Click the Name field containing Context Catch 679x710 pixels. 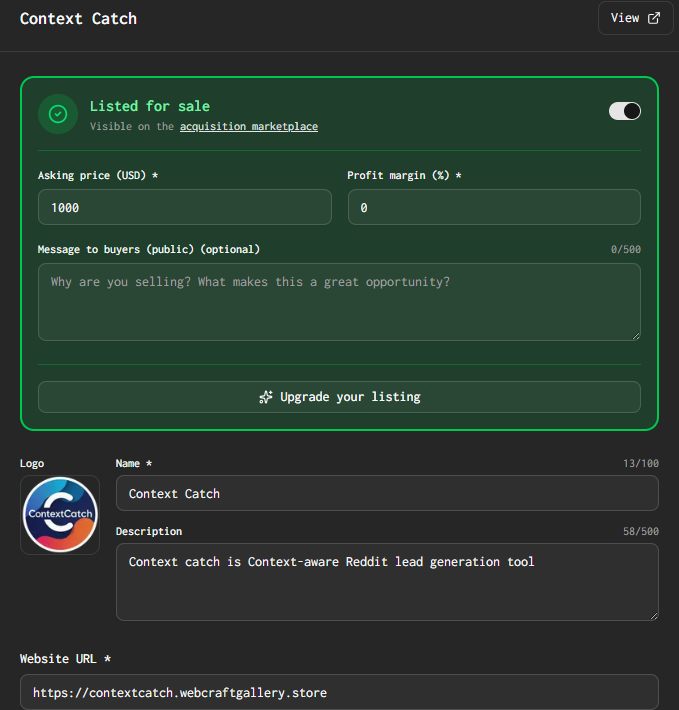[x=387, y=493]
